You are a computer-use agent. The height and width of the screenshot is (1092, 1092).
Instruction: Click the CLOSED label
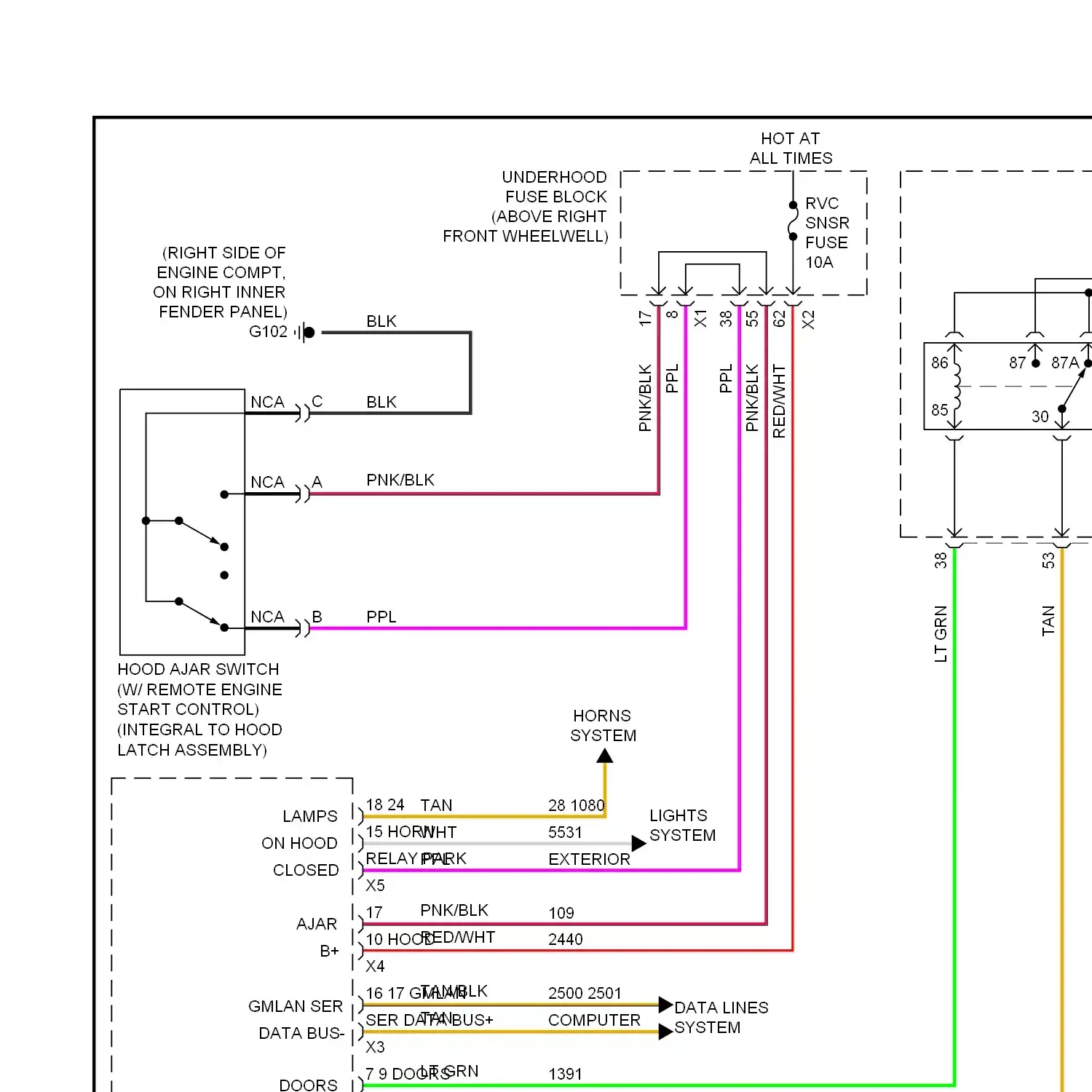306,870
